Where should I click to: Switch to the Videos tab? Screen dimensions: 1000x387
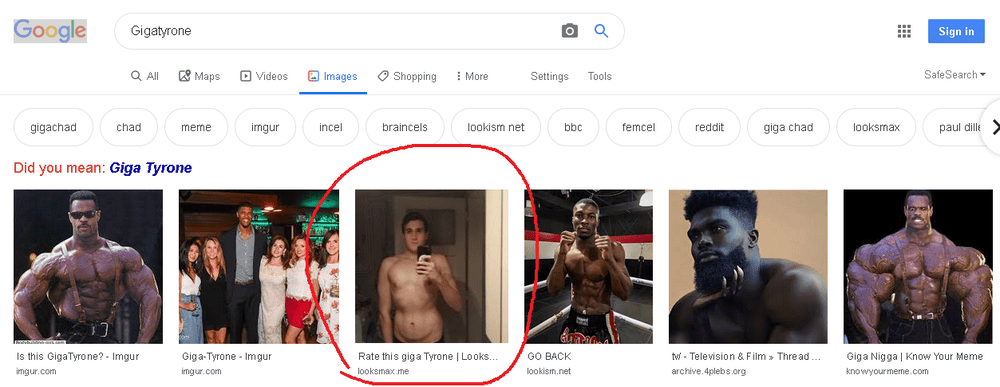pos(264,77)
